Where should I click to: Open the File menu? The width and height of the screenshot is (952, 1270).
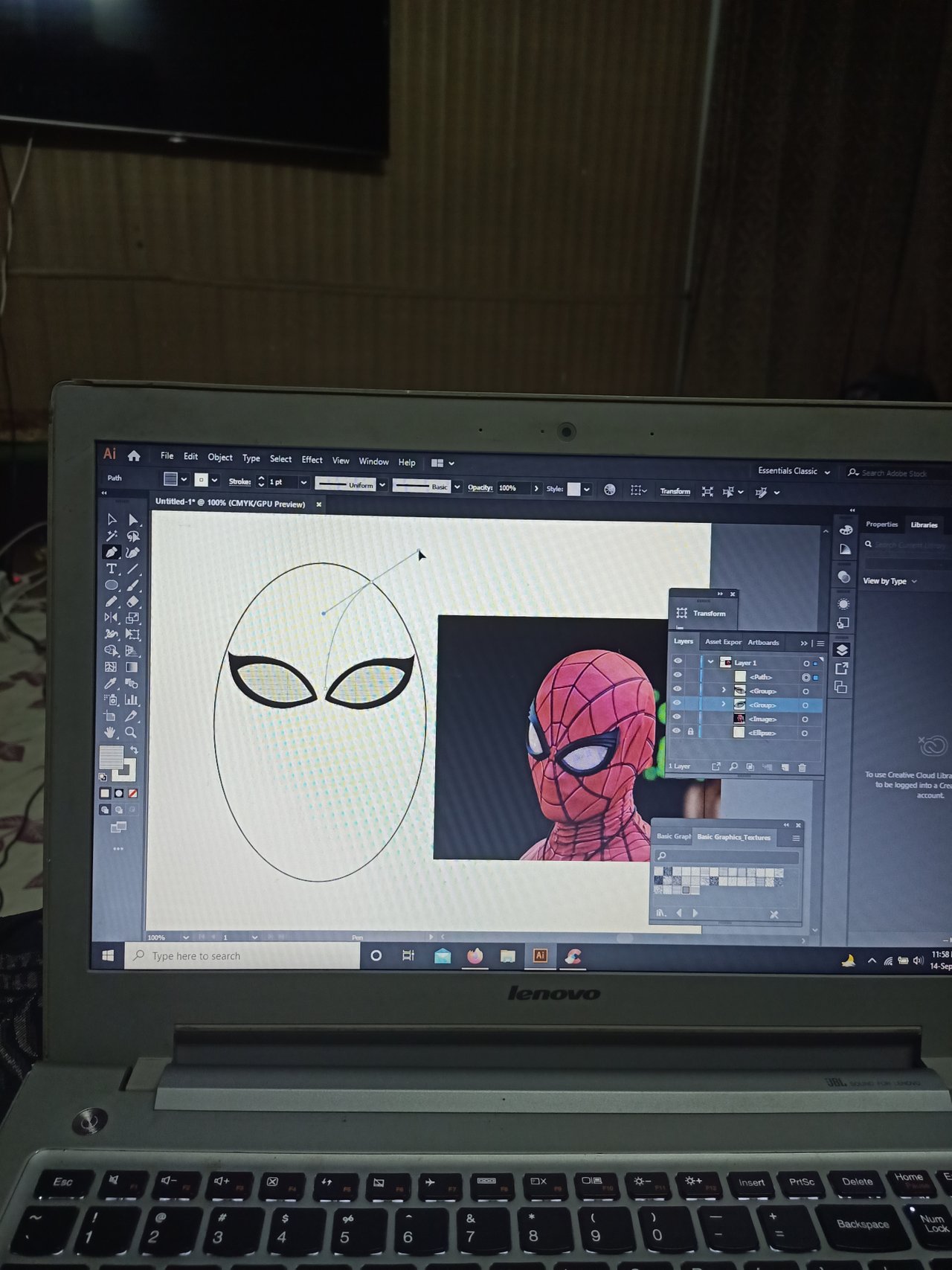167,456
